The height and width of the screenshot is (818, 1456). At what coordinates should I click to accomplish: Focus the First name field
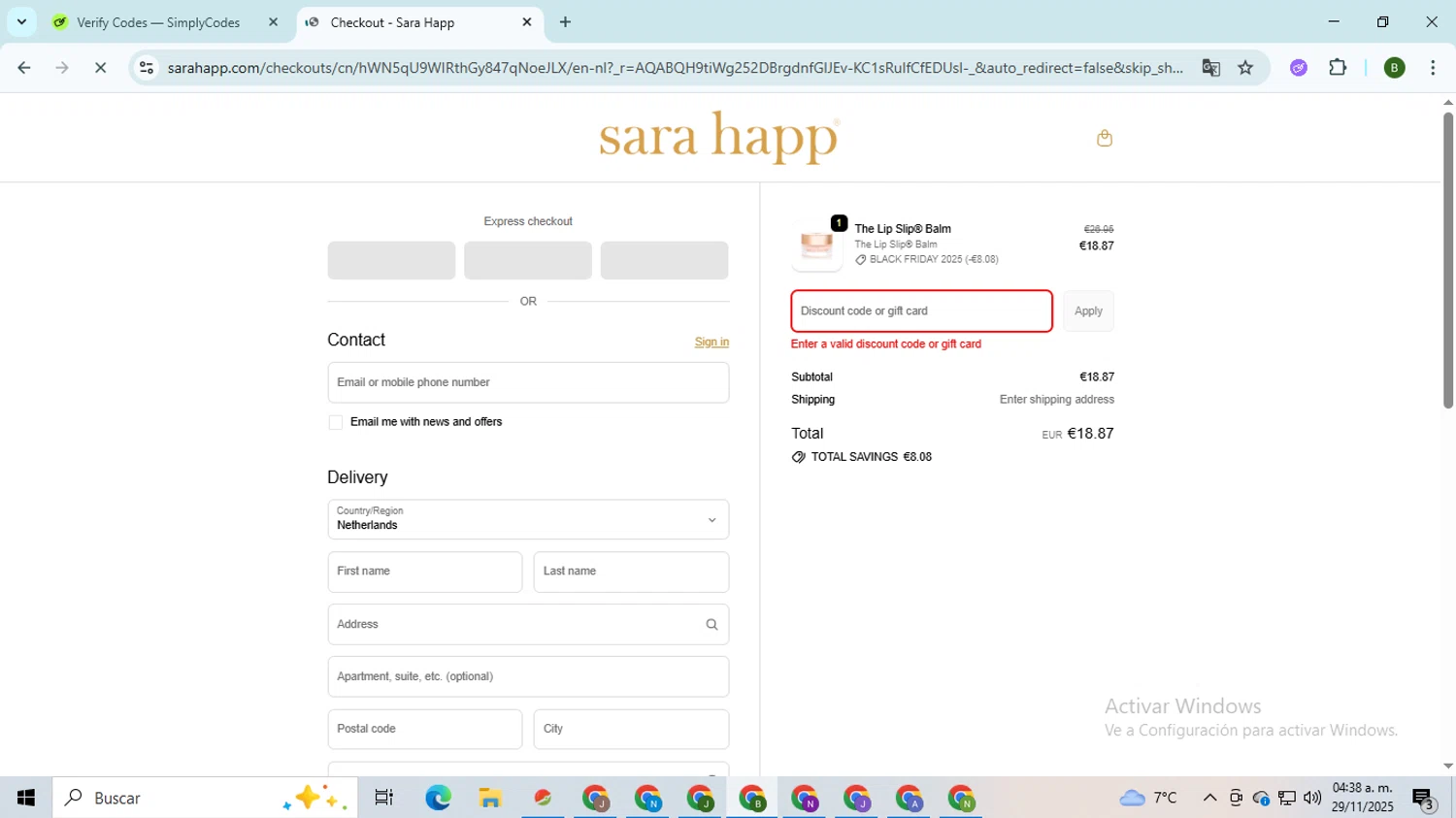(x=425, y=572)
